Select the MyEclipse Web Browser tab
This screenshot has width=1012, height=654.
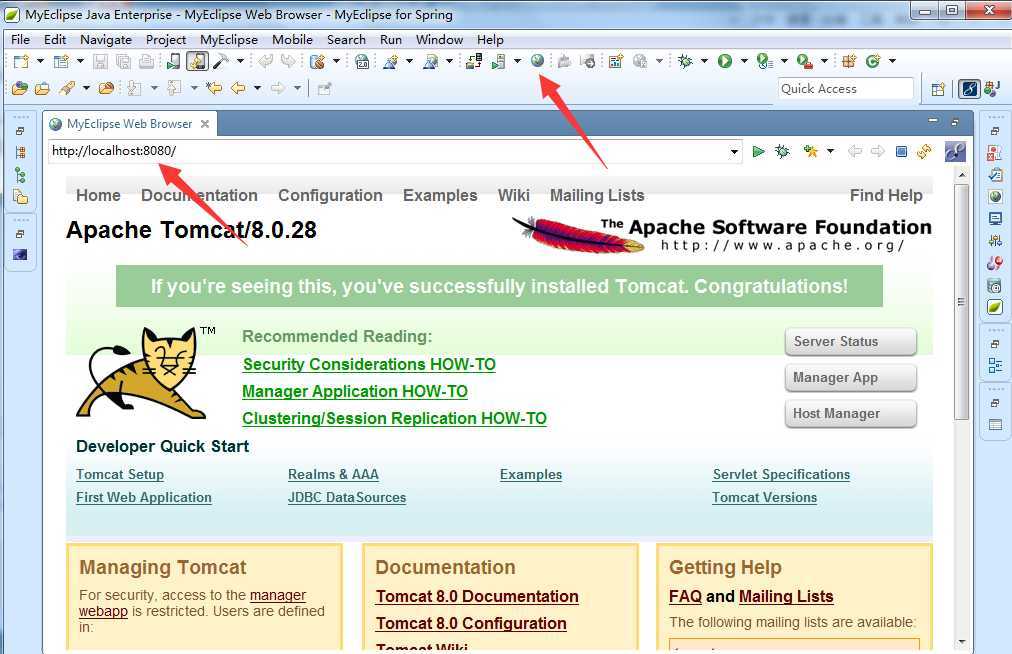point(130,123)
